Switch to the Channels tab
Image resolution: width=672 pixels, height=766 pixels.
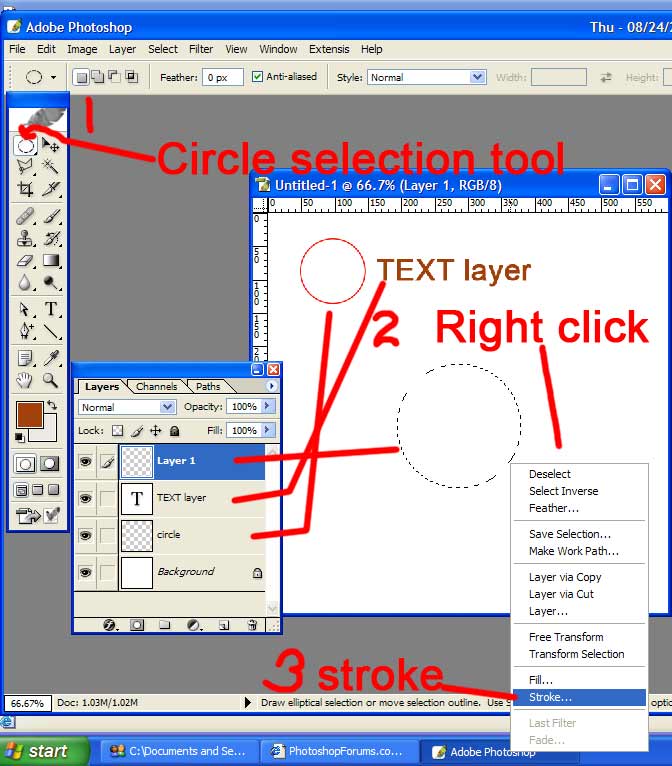[156, 386]
